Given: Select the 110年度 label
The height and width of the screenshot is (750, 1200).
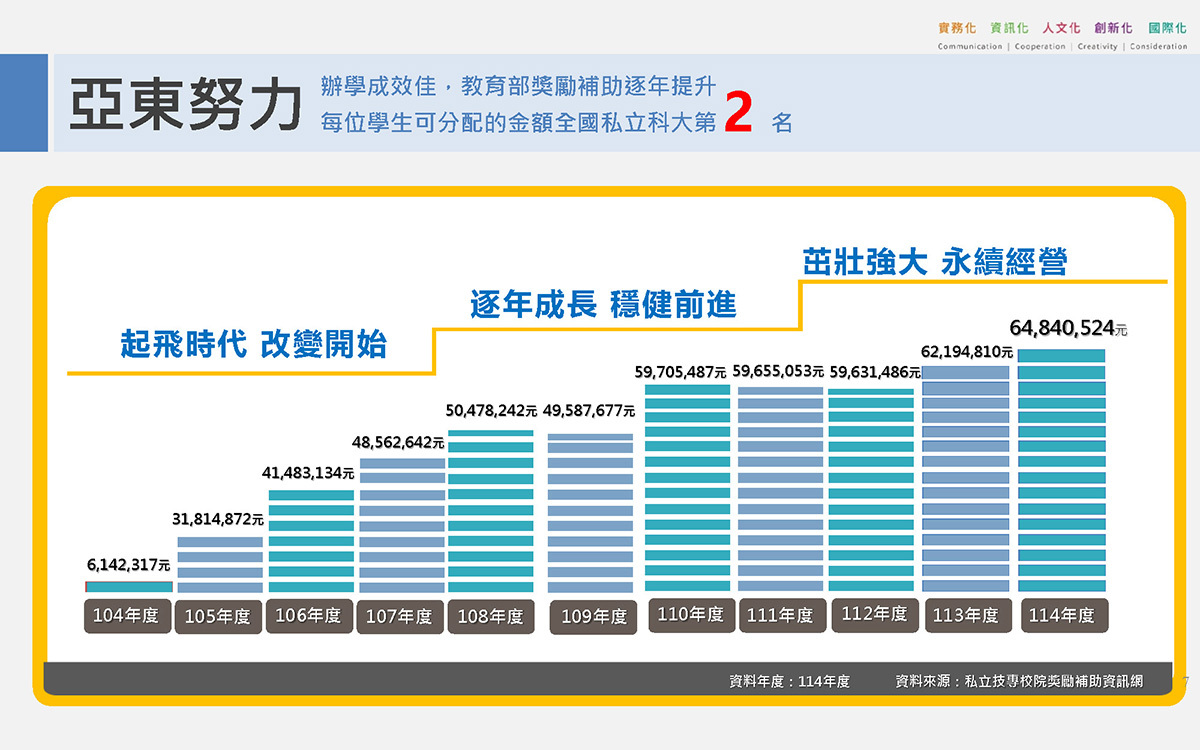Looking at the screenshot, I should pos(692,615).
